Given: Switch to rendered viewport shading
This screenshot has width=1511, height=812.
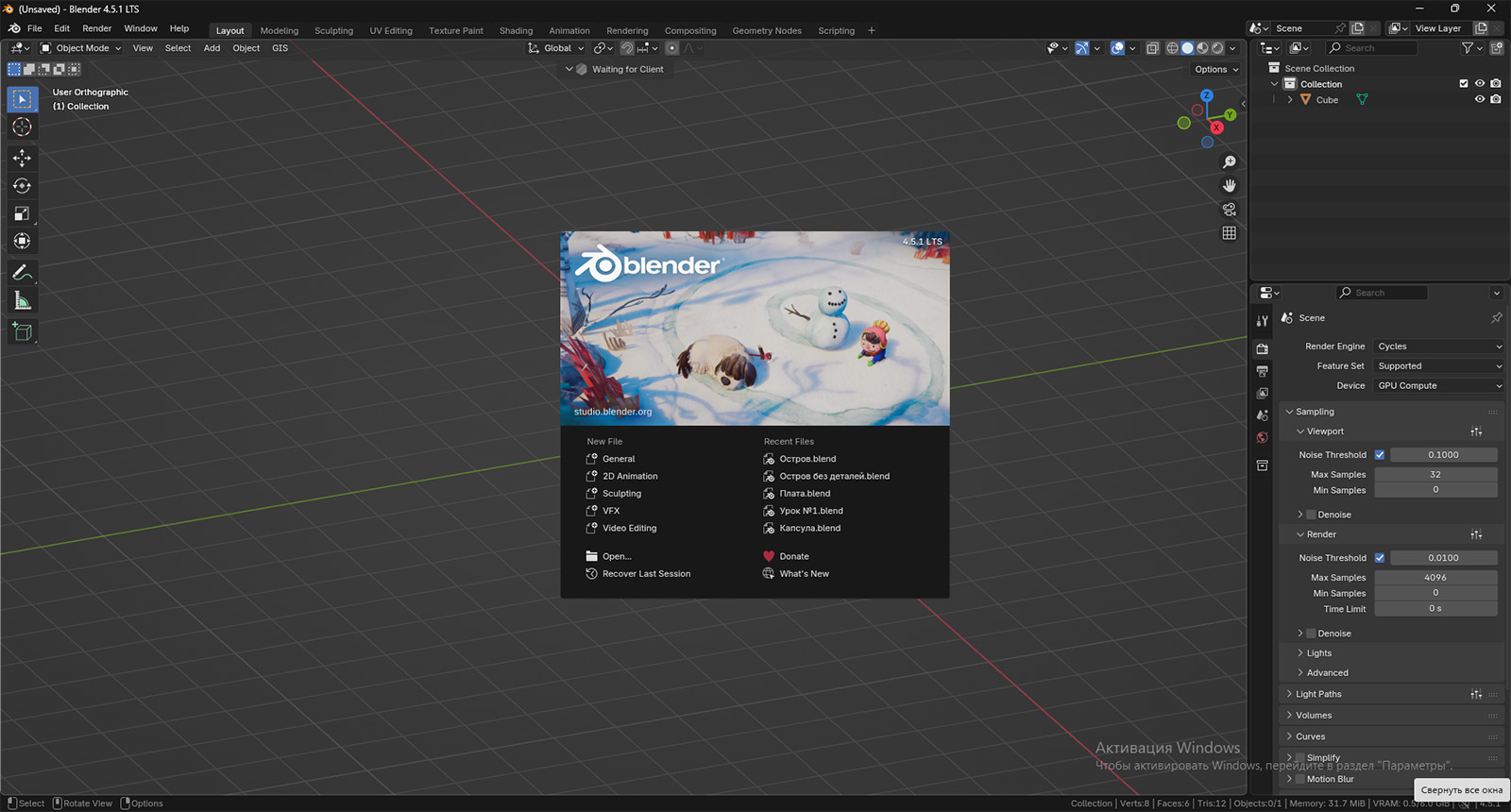Looking at the screenshot, I should 1218,48.
